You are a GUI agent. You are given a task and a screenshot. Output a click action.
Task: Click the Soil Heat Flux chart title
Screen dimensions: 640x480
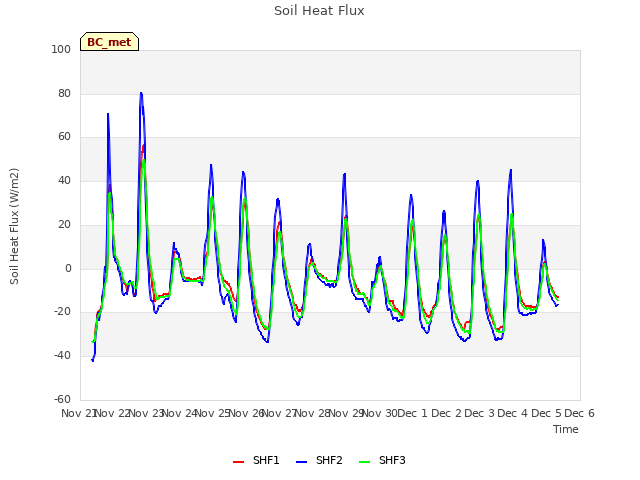click(319, 11)
